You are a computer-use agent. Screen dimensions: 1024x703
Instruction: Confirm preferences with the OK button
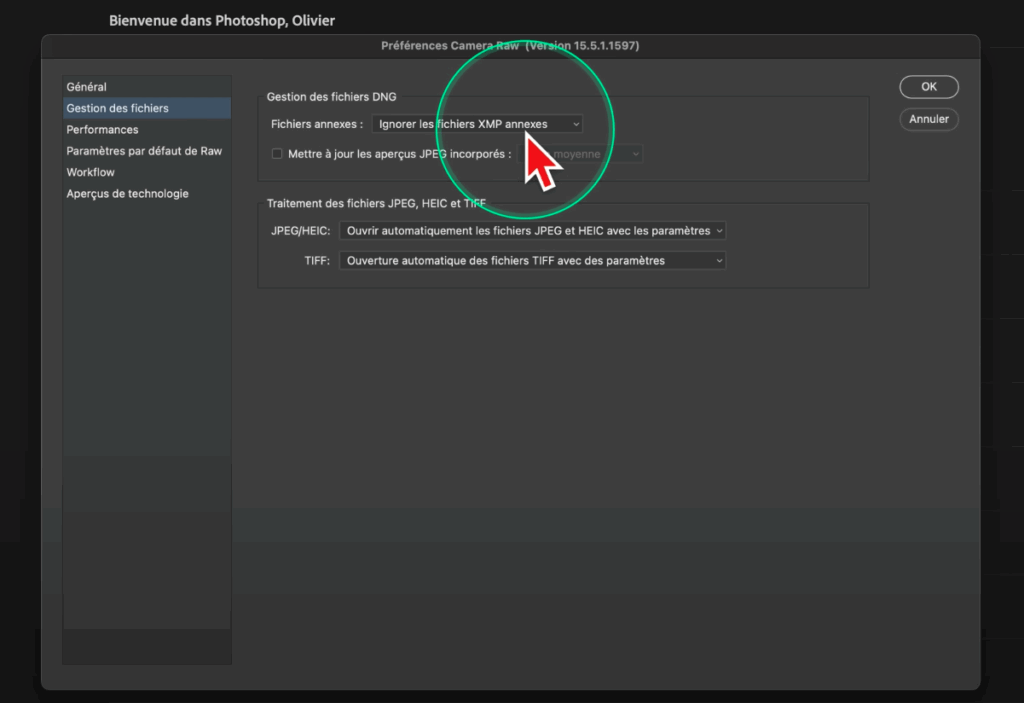pyautogui.click(x=928, y=87)
